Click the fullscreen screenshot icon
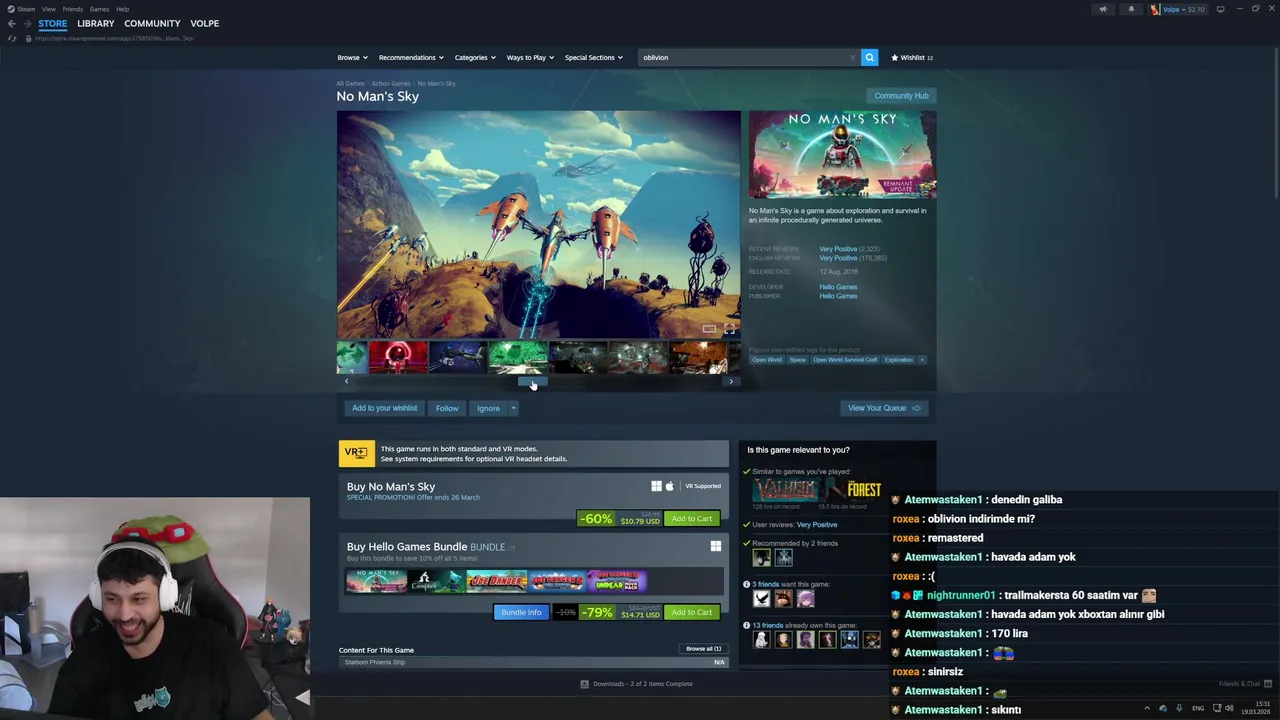 pos(729,328)
